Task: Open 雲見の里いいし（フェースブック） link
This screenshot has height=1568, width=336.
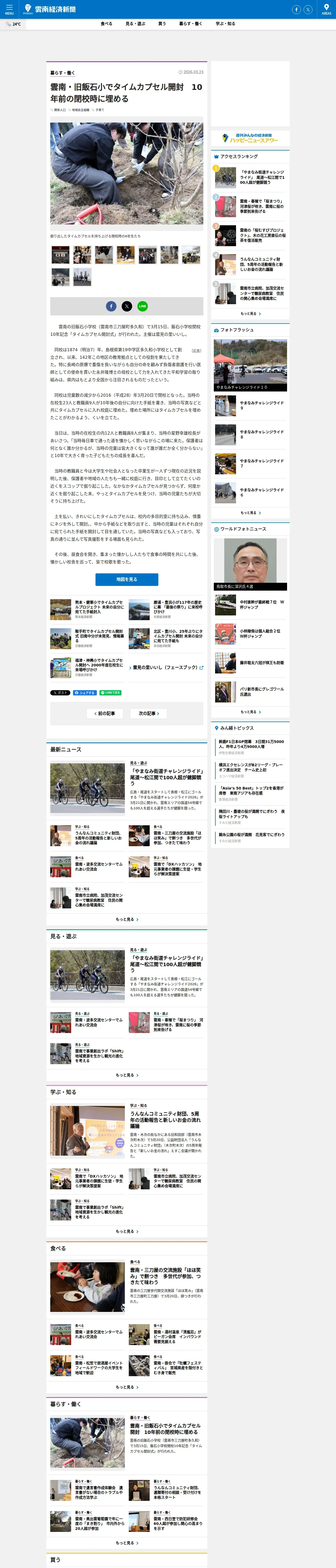Action: (166, 668)
